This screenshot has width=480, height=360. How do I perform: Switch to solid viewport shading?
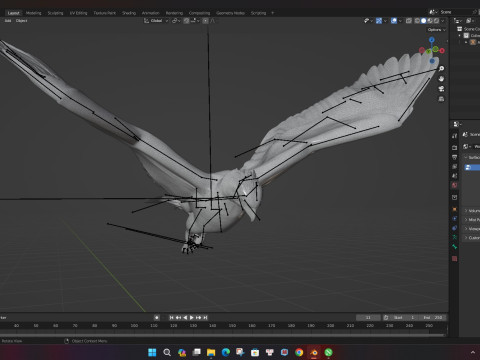pyautogui.click(x=424, y=21)
